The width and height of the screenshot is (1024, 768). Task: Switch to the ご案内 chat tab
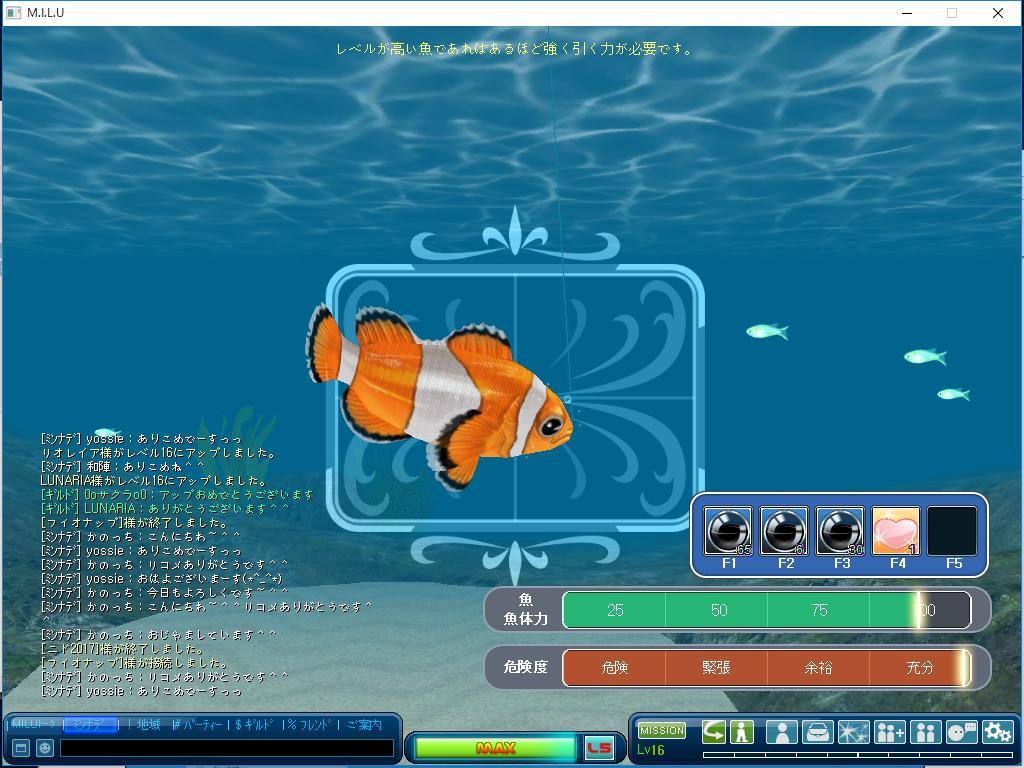coord(364,724)
